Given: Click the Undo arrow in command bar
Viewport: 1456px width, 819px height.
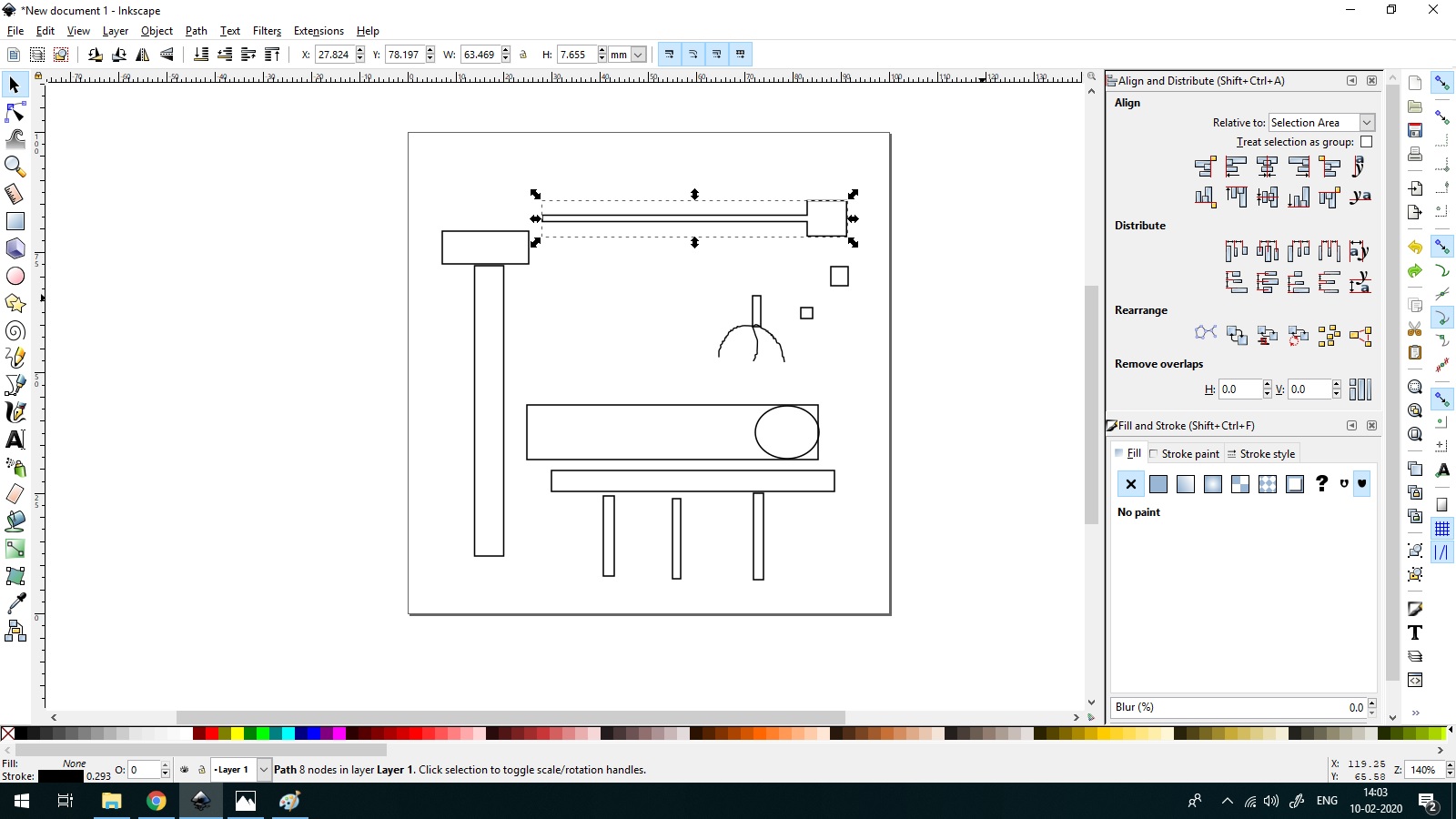Looking at the screenshot, I should click(1415, 247).
